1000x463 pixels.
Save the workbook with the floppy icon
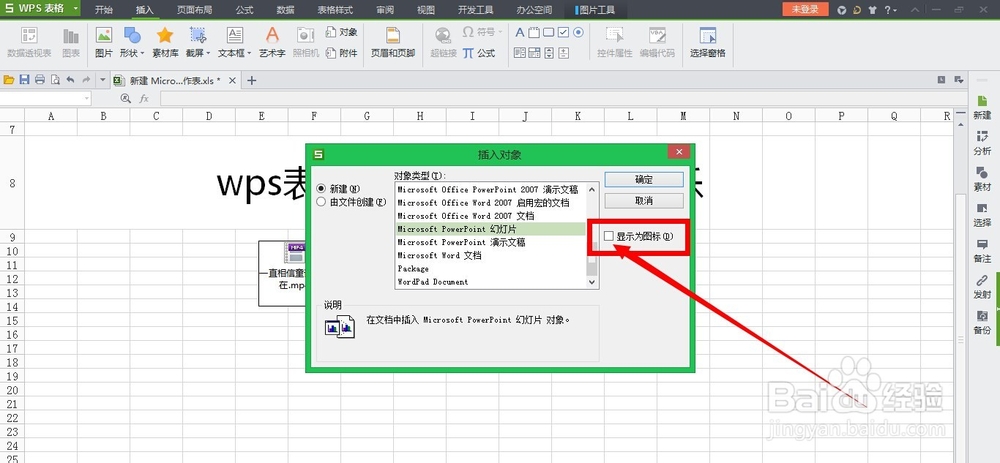pos(24,80)
